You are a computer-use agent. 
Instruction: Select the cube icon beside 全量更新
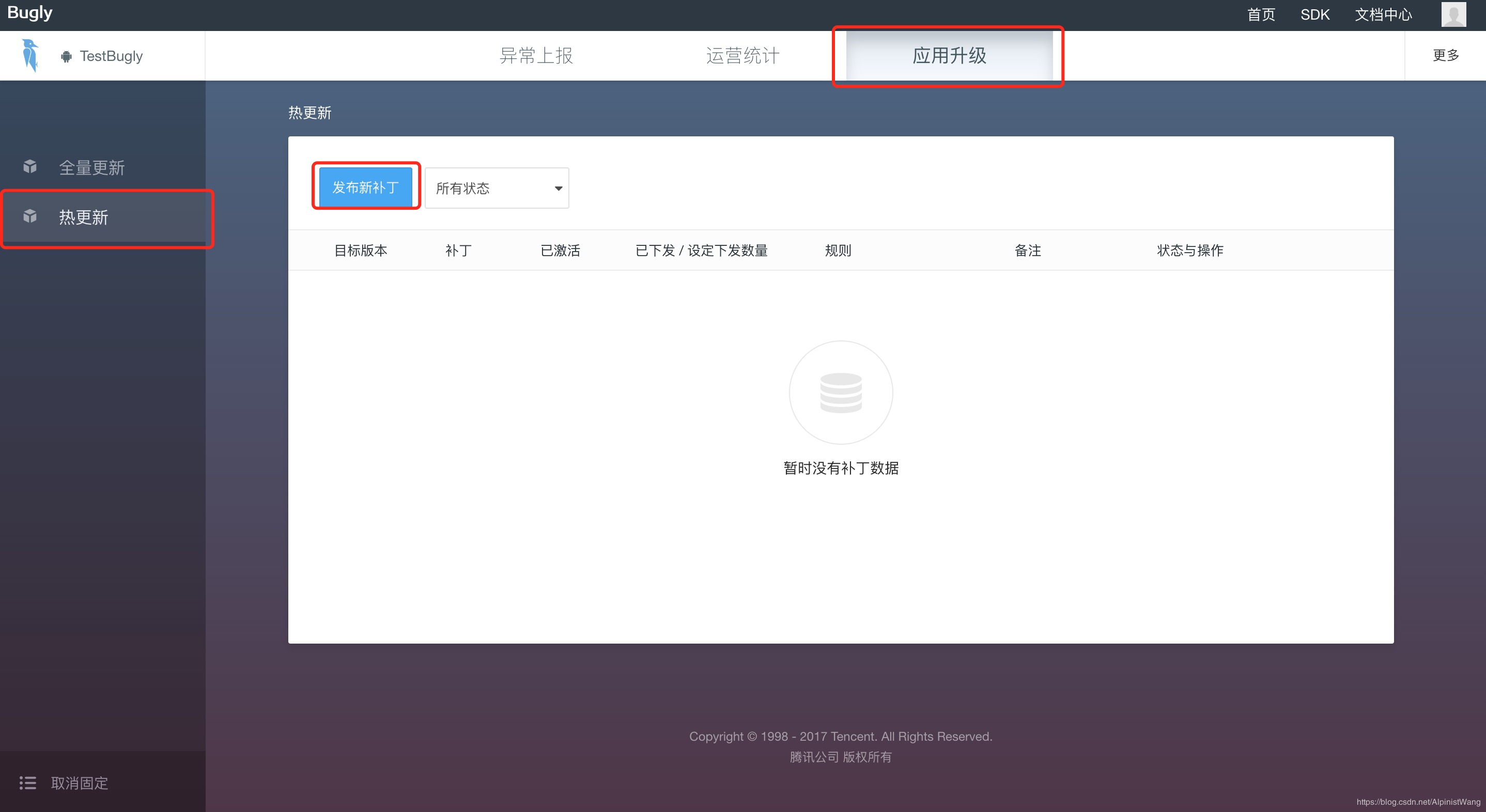coord(29,167)
